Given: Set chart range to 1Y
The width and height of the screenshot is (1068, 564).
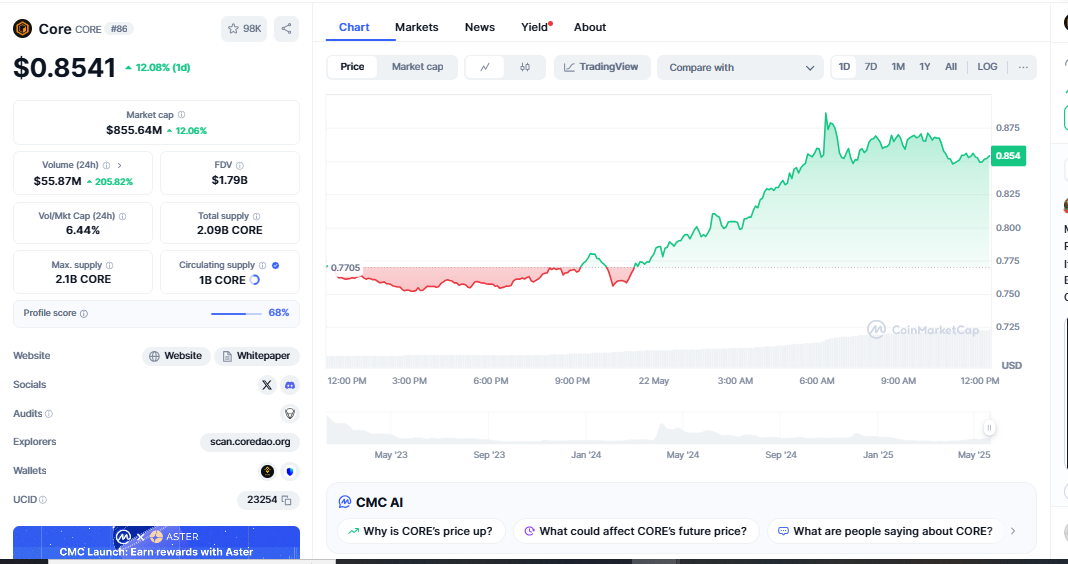Looking at the screenshot, I should (x=924, y=67).
